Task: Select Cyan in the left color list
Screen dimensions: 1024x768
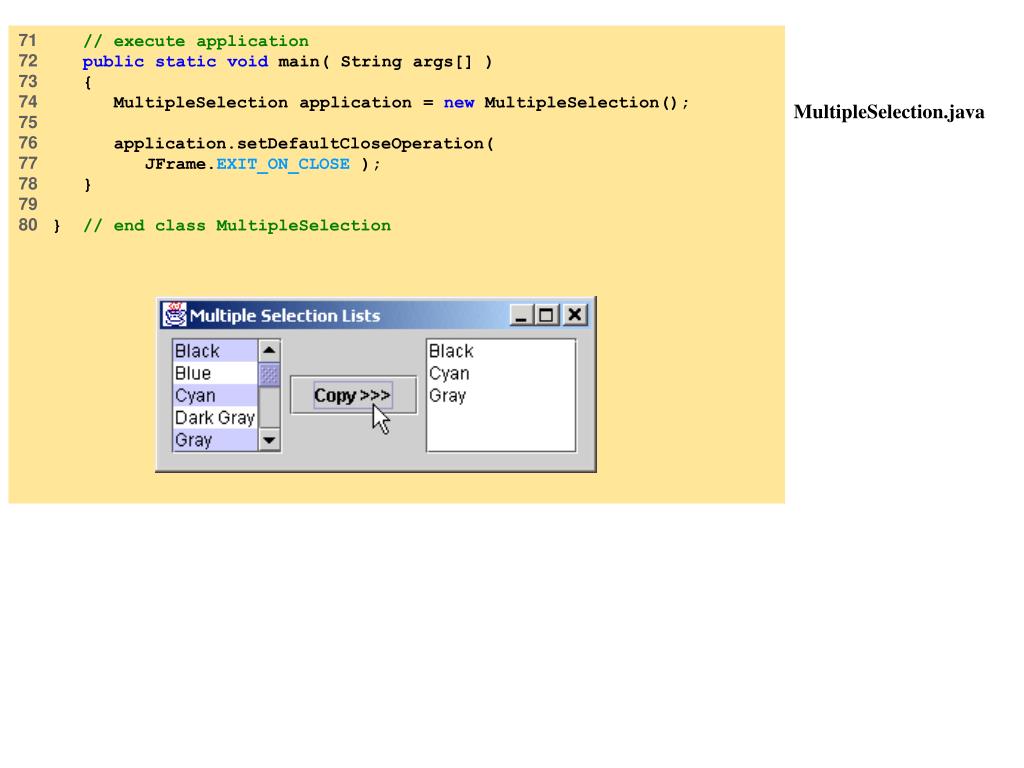Action: (x=216, y=395)
